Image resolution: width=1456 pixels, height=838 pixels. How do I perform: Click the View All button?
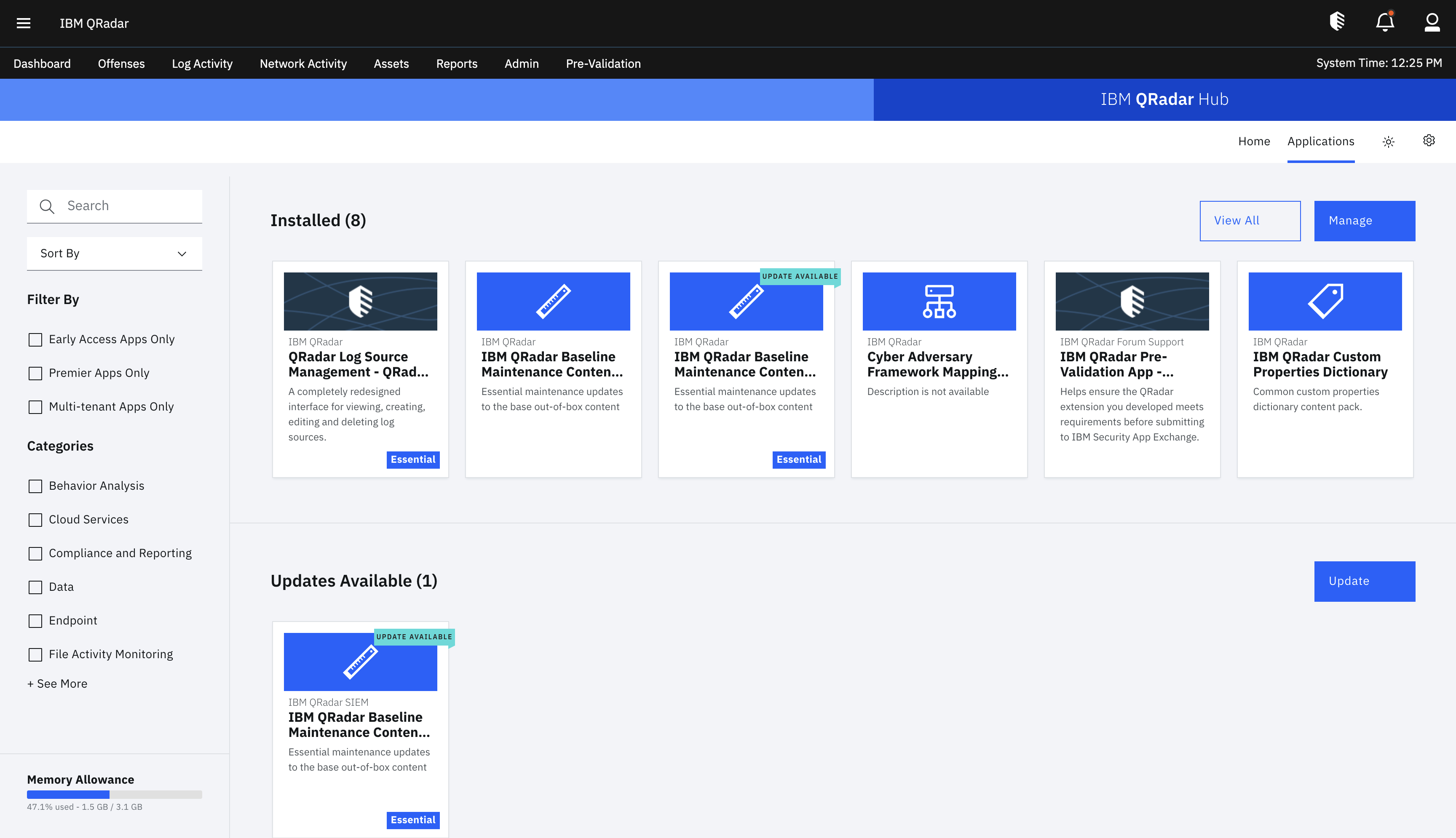(x=1250, y=220)
